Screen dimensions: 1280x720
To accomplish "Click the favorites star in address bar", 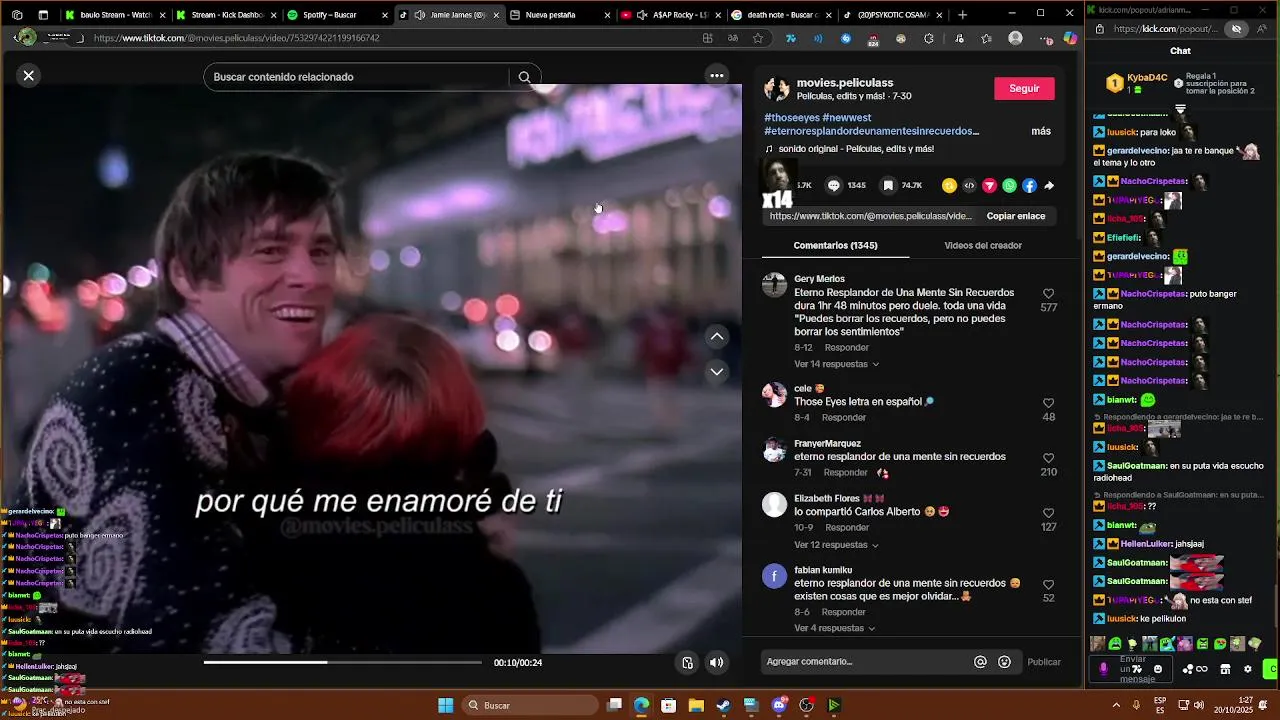I will click(758, 38).
